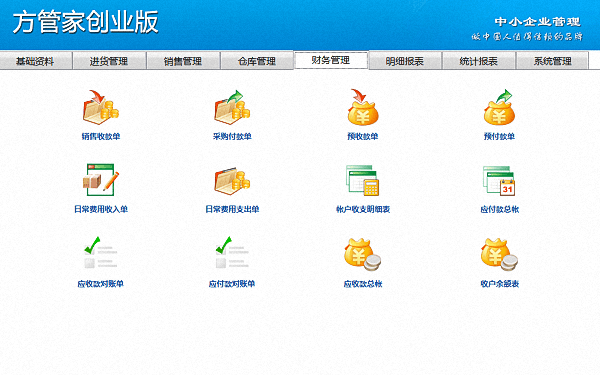Click the 预收款单 money bag icon
Image resolution: width=600 pixels, height=375 pixels.
[x=363, y=108]
